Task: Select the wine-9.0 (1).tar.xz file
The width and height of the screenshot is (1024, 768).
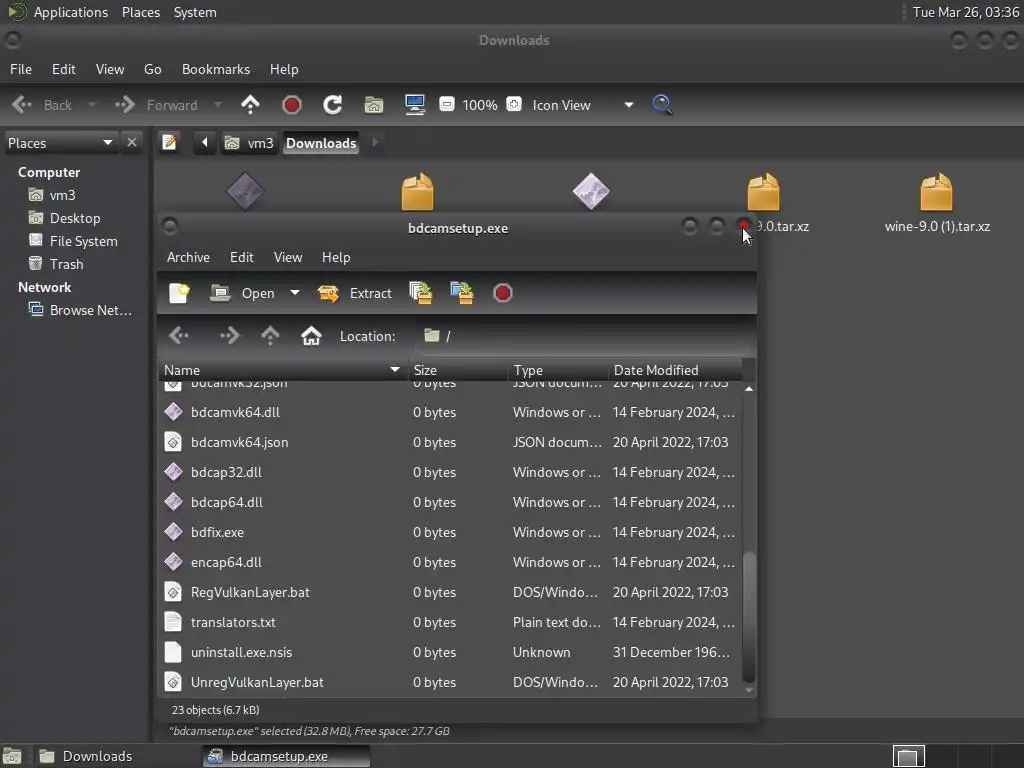Action: tap(936, 202)
